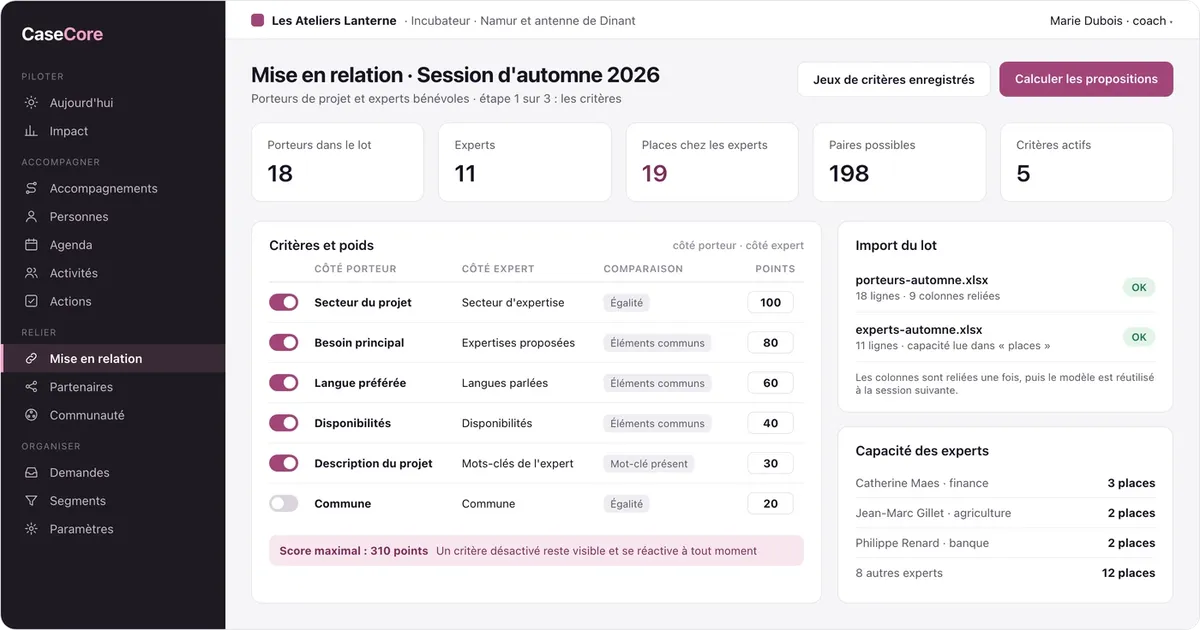Click the calendar icon beside Agenda
This screenshot has height=630, width=1200.
click(x=31, y=244)
